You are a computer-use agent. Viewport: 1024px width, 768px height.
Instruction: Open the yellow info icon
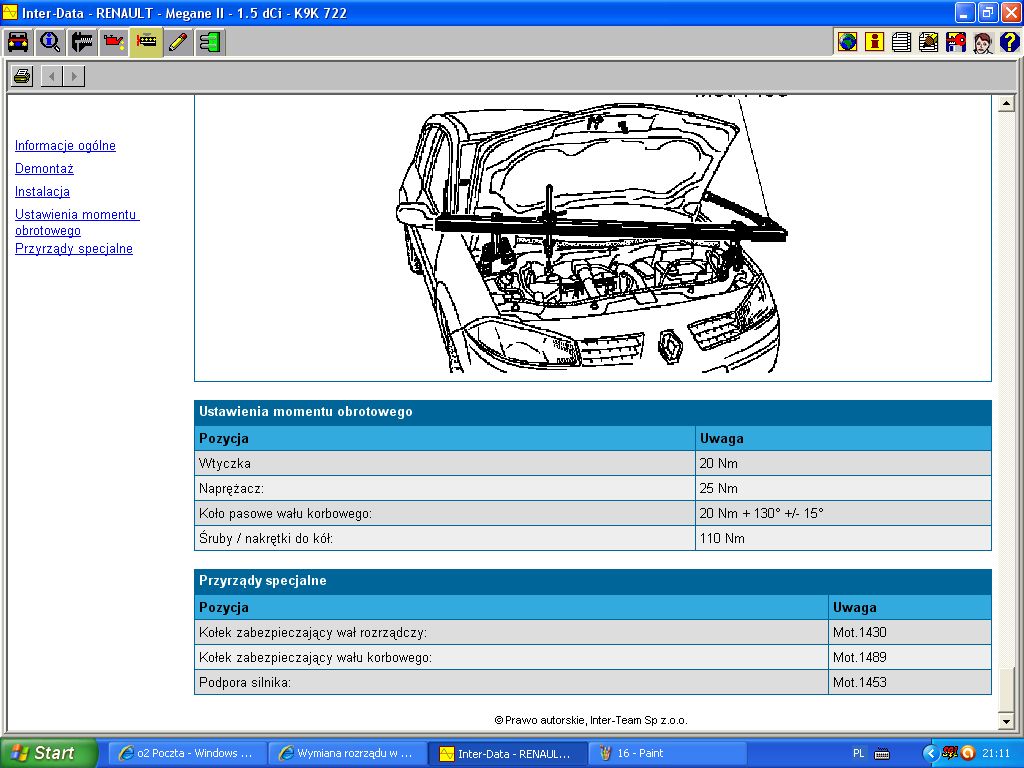[874, 42]
